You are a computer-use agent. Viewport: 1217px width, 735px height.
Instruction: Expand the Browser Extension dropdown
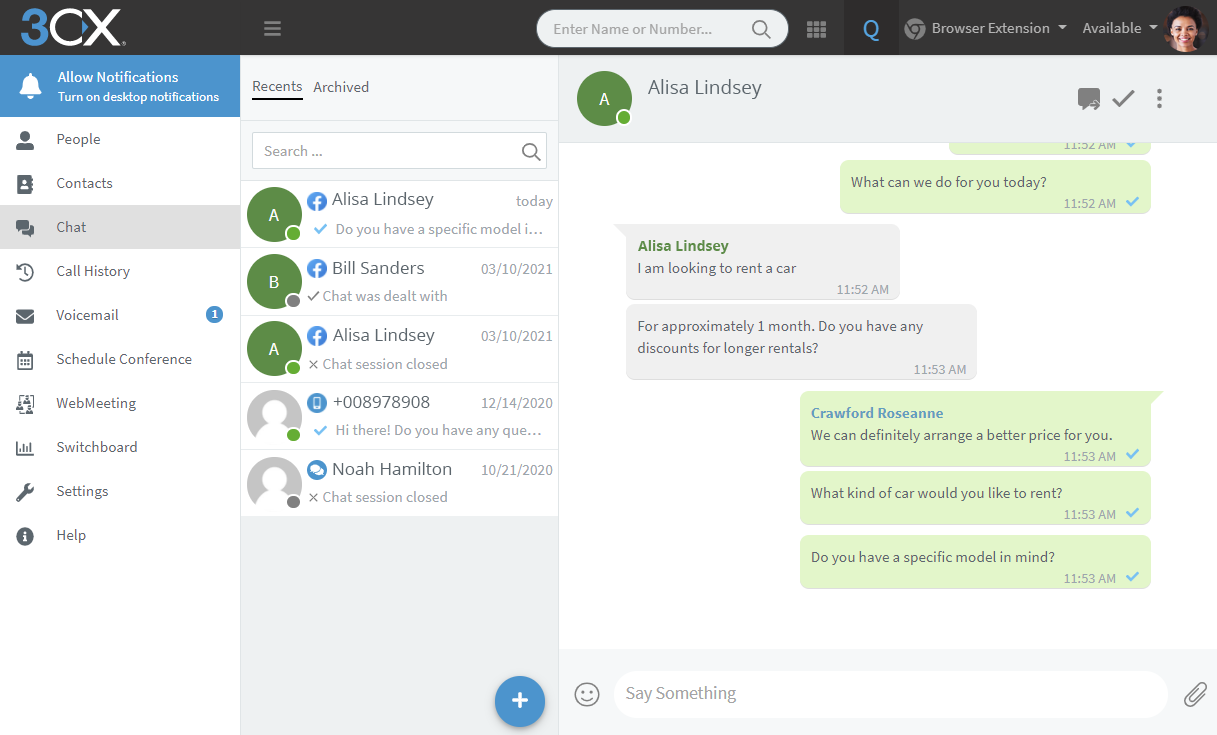985,28
